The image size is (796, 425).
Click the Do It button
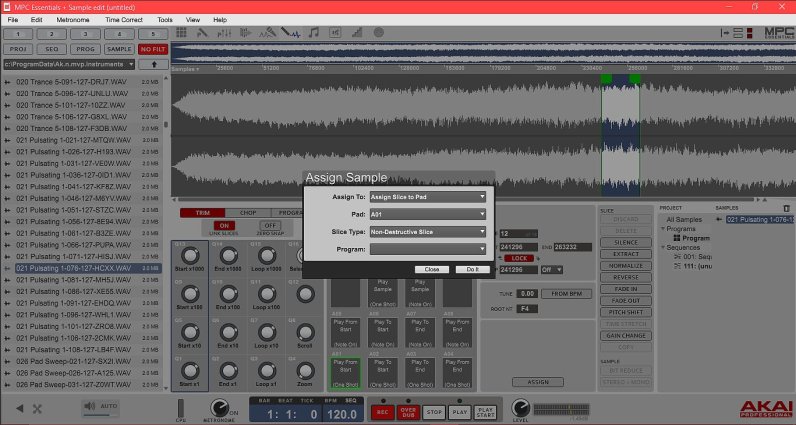pyautogui.click(x=468, y=269)
